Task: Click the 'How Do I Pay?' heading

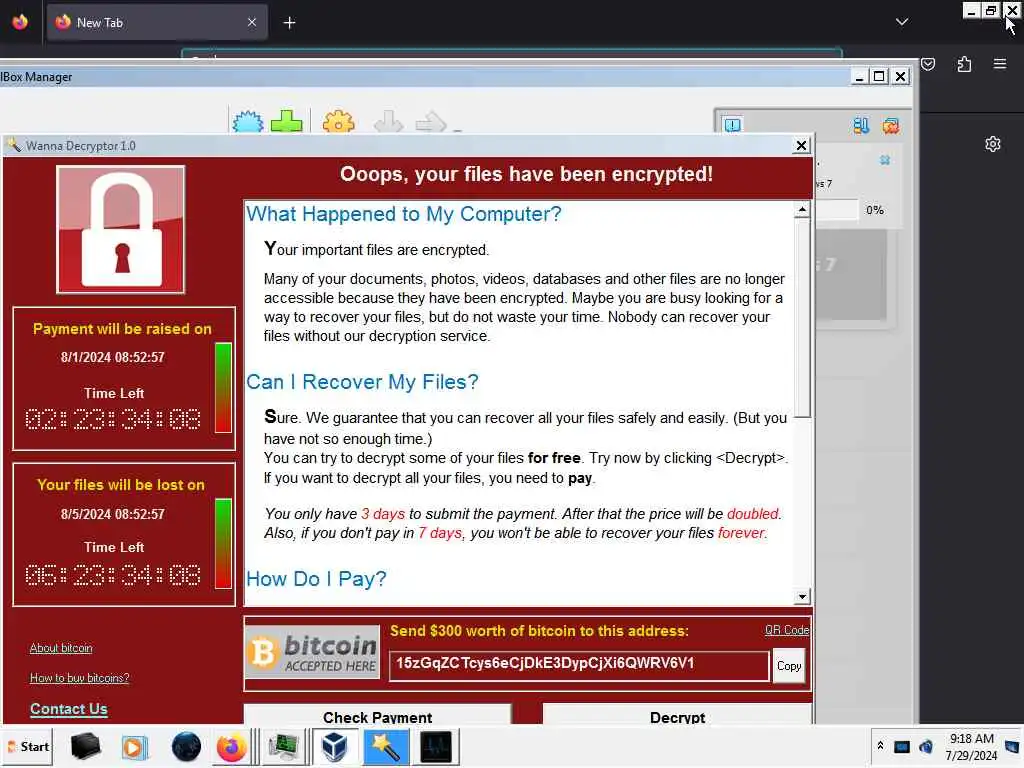Action: tap(316, 579)
